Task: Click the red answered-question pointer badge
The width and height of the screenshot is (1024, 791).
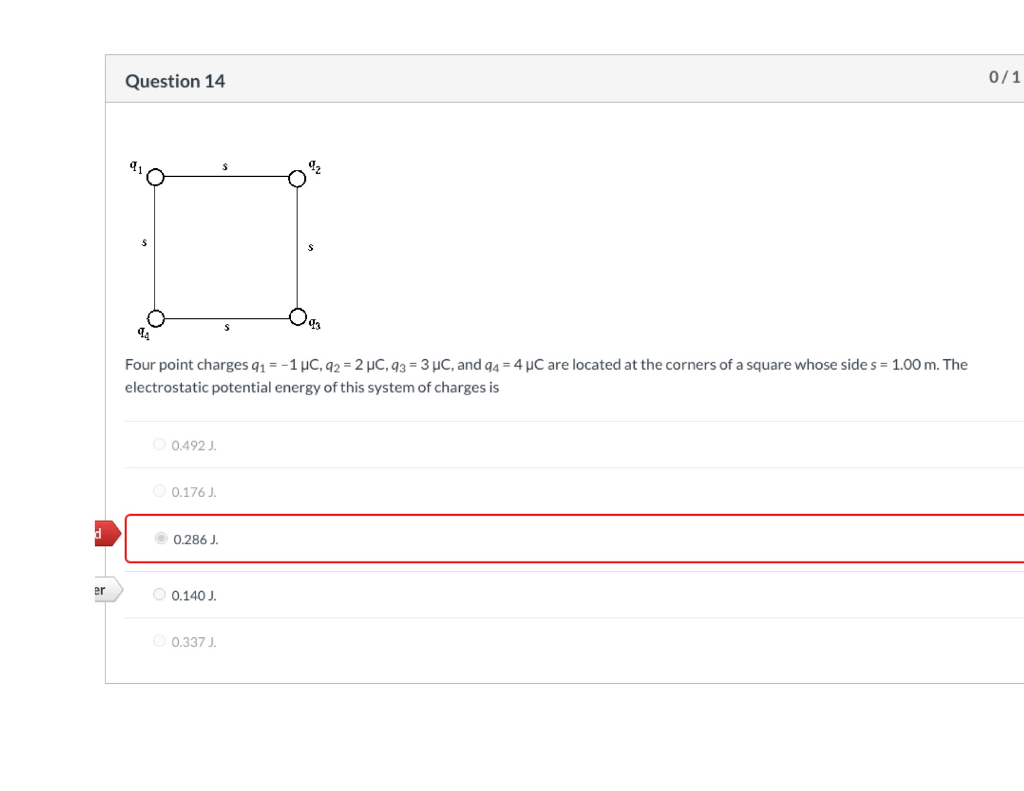Action: [x=105, y=533]
